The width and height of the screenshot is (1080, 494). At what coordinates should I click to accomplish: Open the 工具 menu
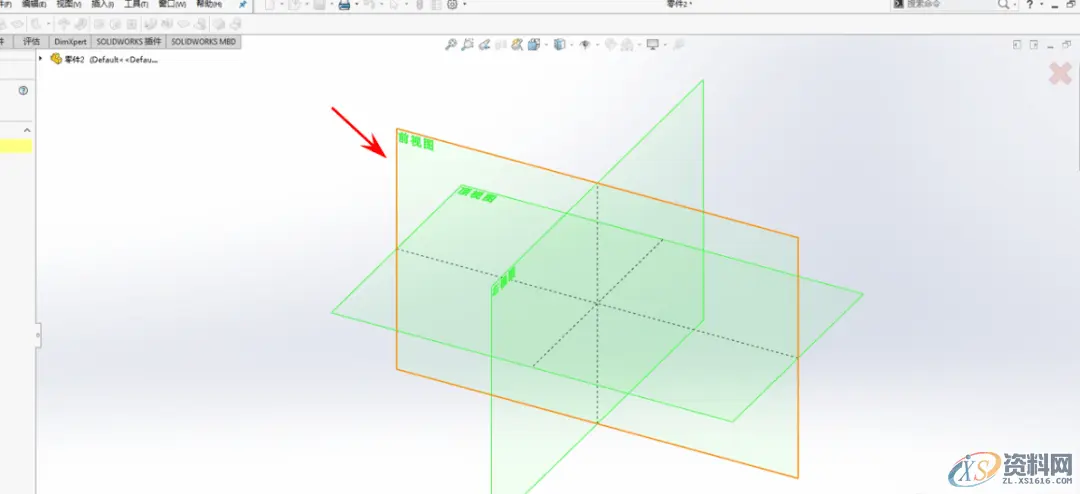[137, 3]
